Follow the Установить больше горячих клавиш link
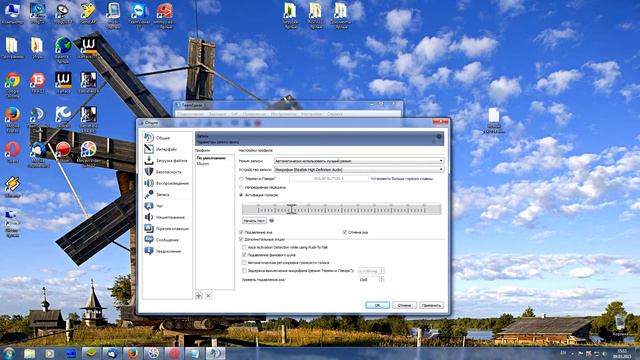 (402, 179)
